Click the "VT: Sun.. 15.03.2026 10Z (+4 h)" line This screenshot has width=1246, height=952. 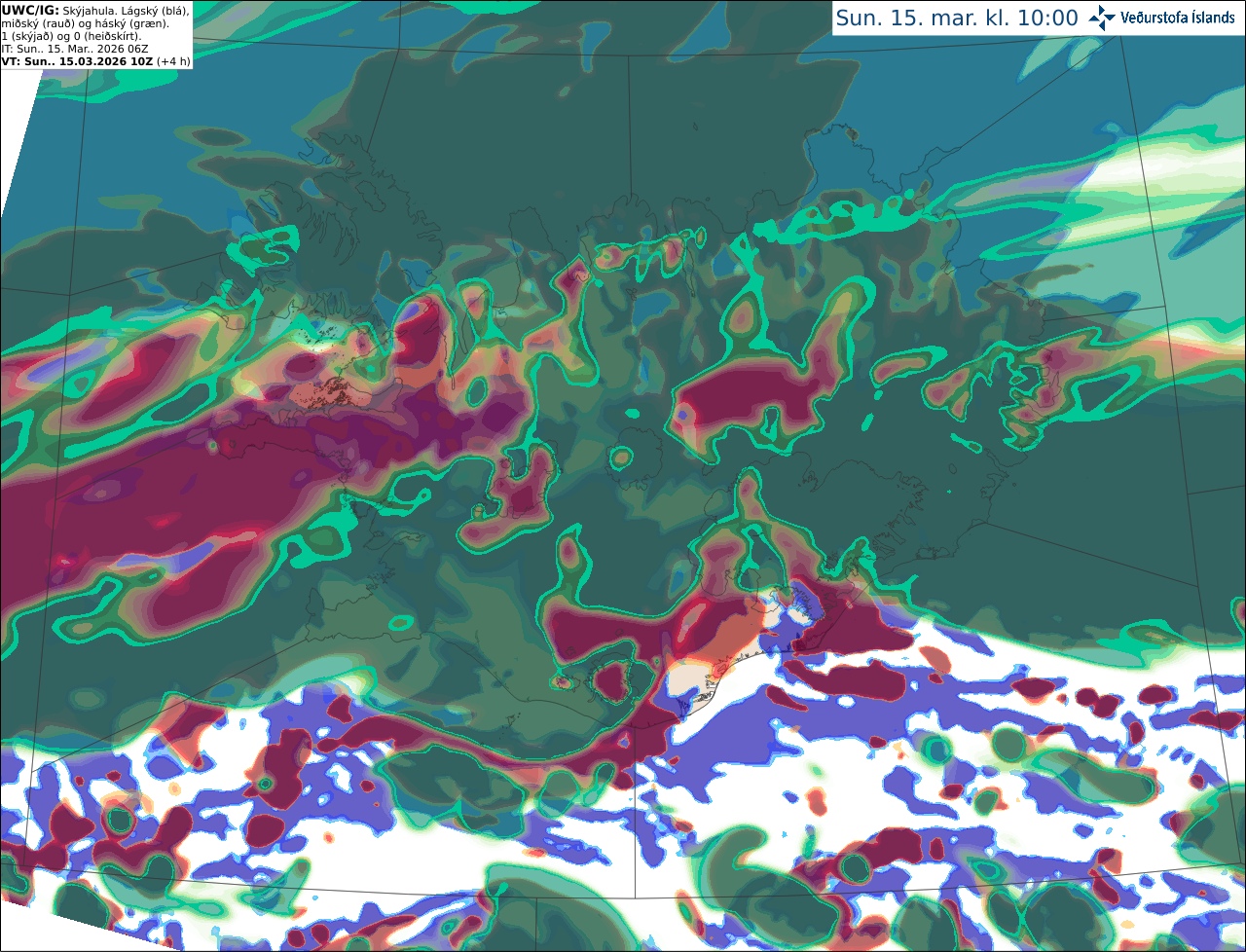(96, 60)
